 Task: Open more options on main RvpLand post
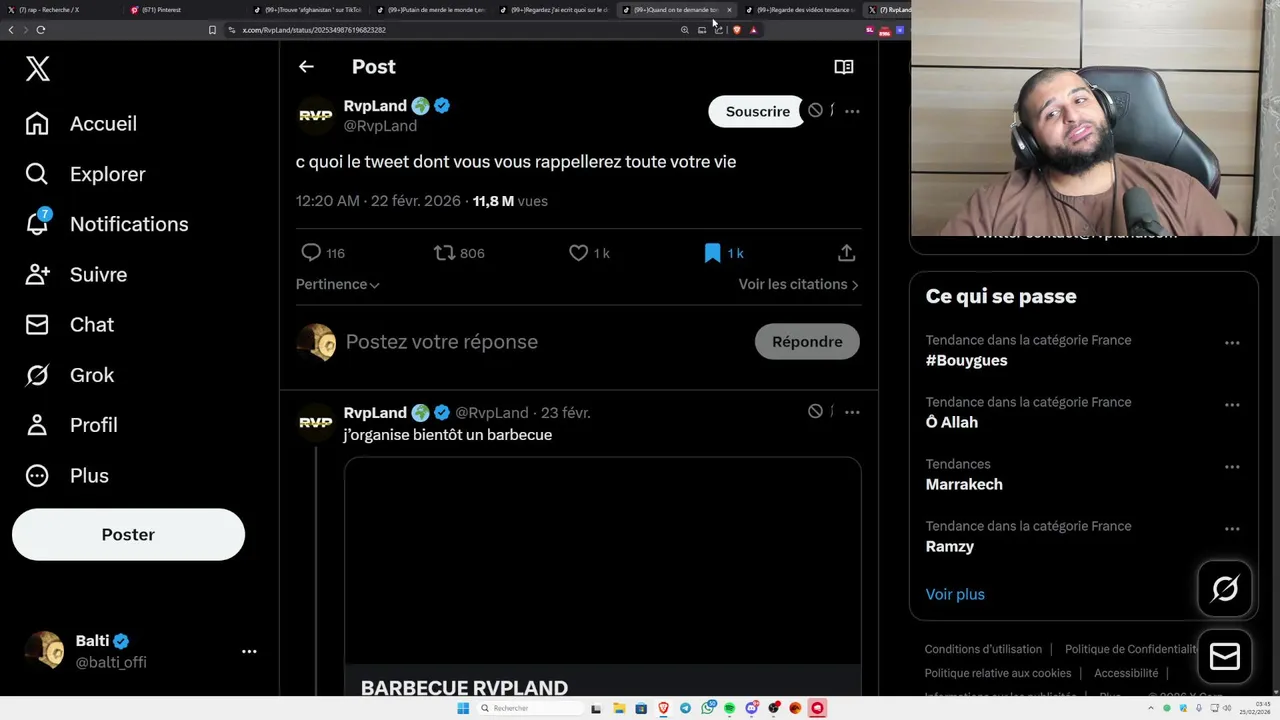click(x=852, y=111)
